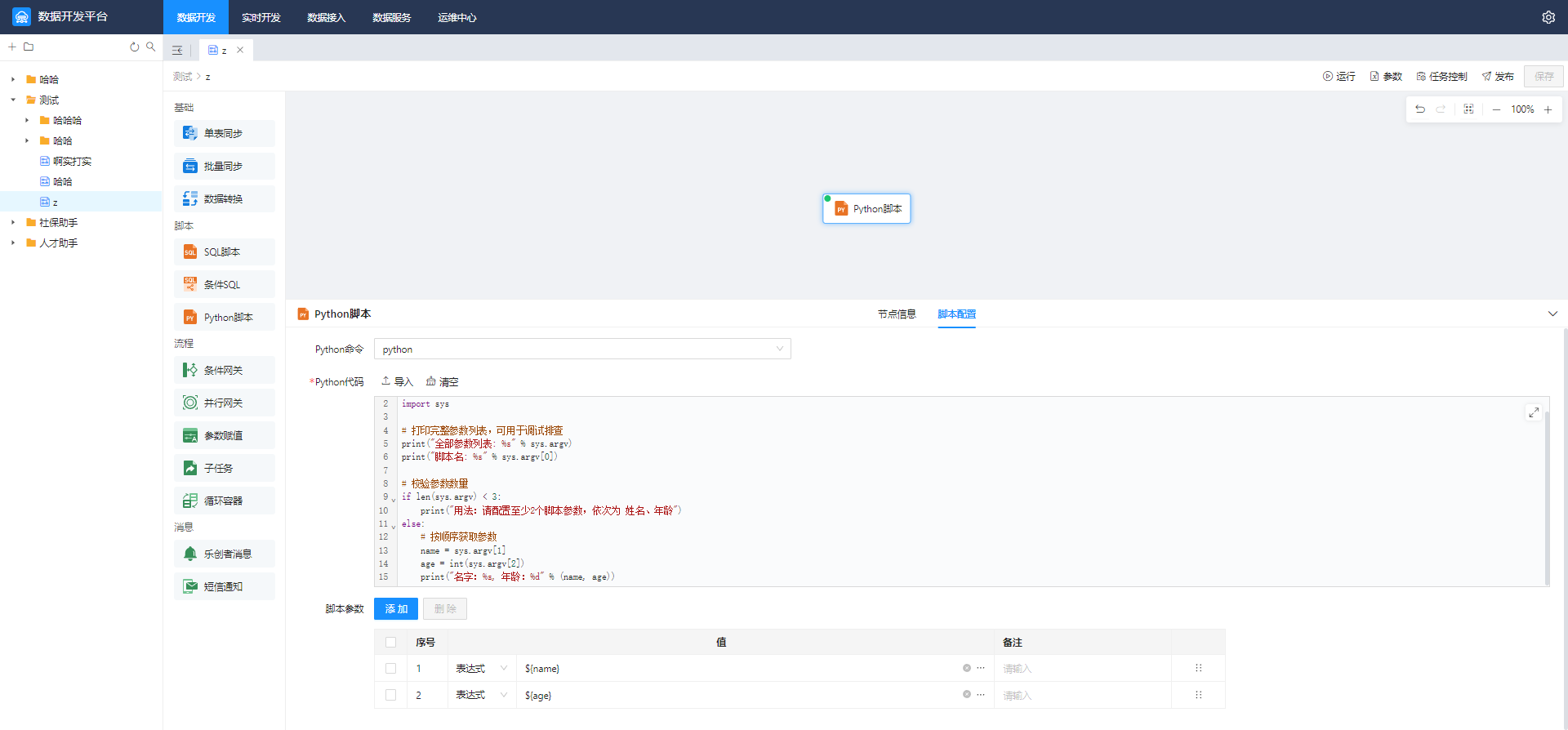The height and width of the screenshot is (730, 1568).
Task: Open the settings gear icon
Action: pos(1548,17)
